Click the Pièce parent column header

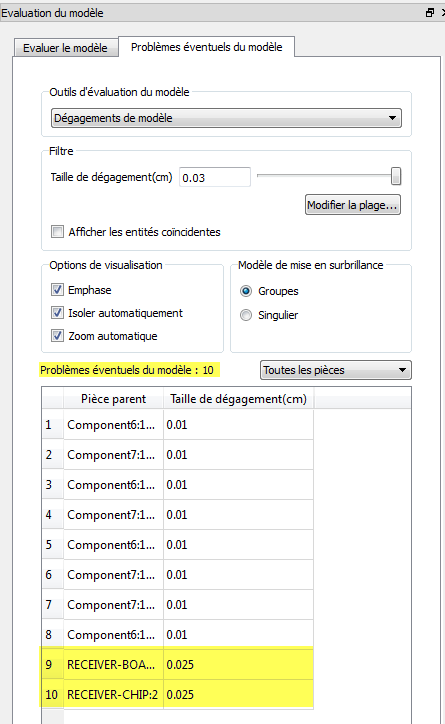(x=113, y=399)
